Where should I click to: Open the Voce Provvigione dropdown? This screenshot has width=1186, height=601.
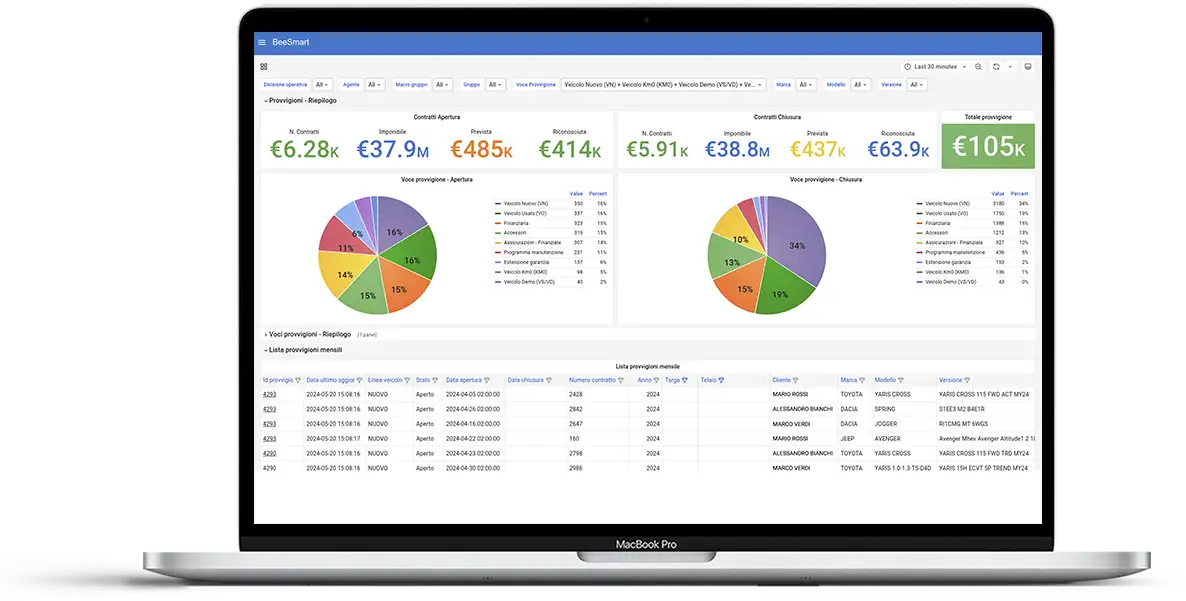(x=663, y=85)
